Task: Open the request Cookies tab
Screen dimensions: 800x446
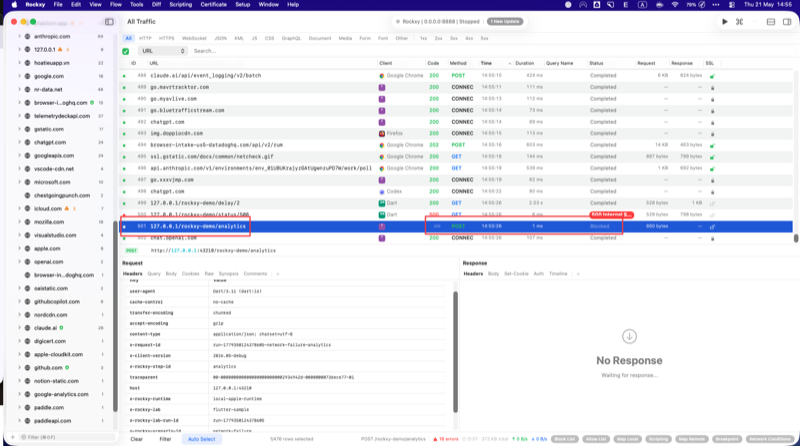Action: point(190,274)
